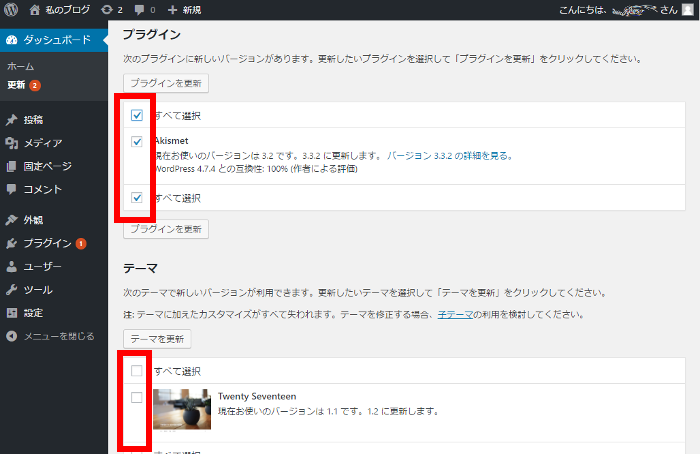The image size is (700, 454).
Task: Click 新規 in the admin bar
Action: click(192, 9)
